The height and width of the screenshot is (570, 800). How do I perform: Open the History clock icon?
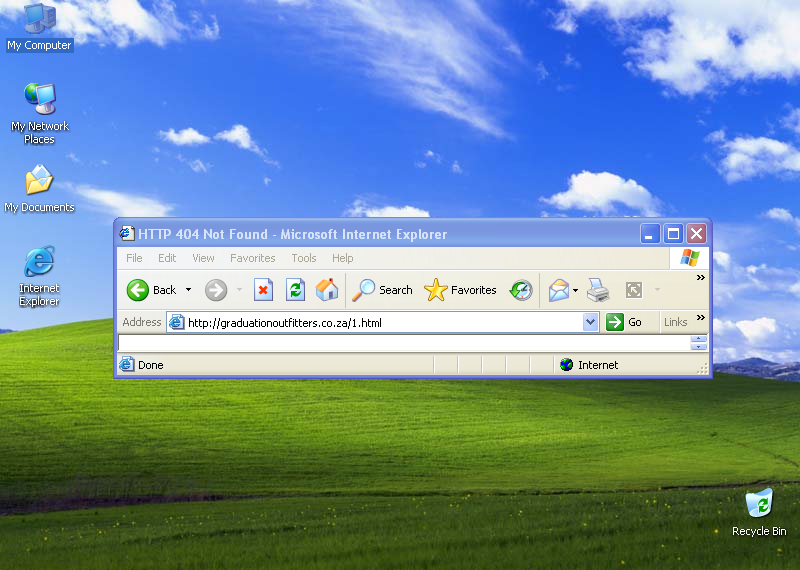(521, 290)
